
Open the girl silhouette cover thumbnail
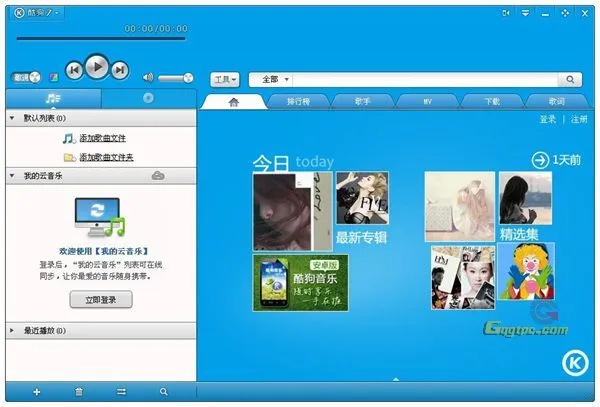525,198
